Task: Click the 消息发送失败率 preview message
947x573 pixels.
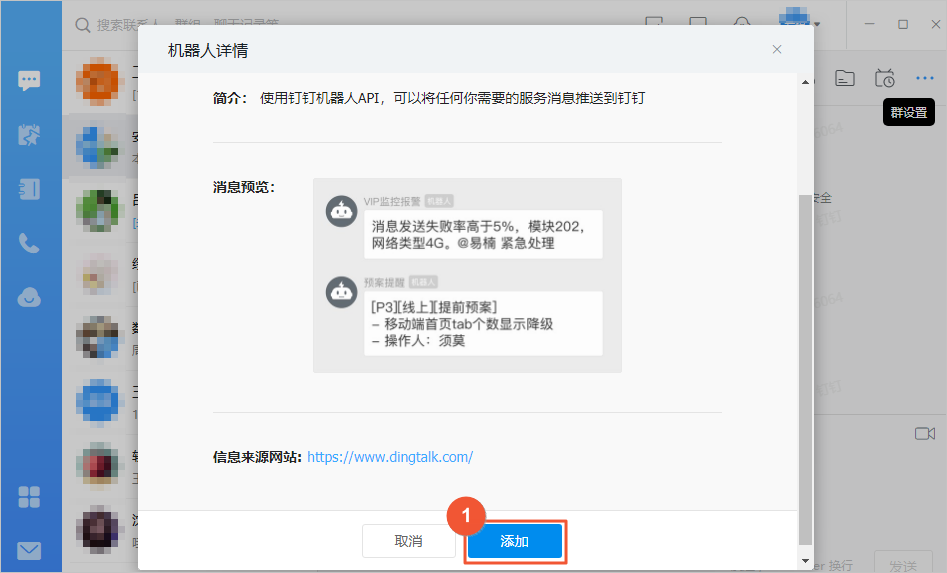Action: (x=483, y=234)
